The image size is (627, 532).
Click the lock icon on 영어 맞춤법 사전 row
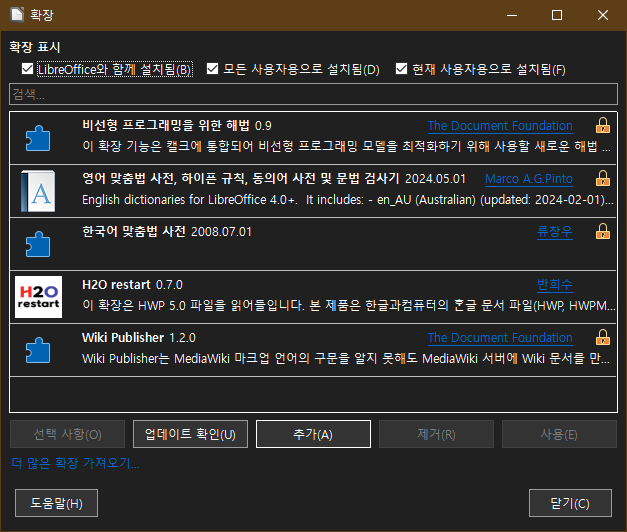(603, 178)
